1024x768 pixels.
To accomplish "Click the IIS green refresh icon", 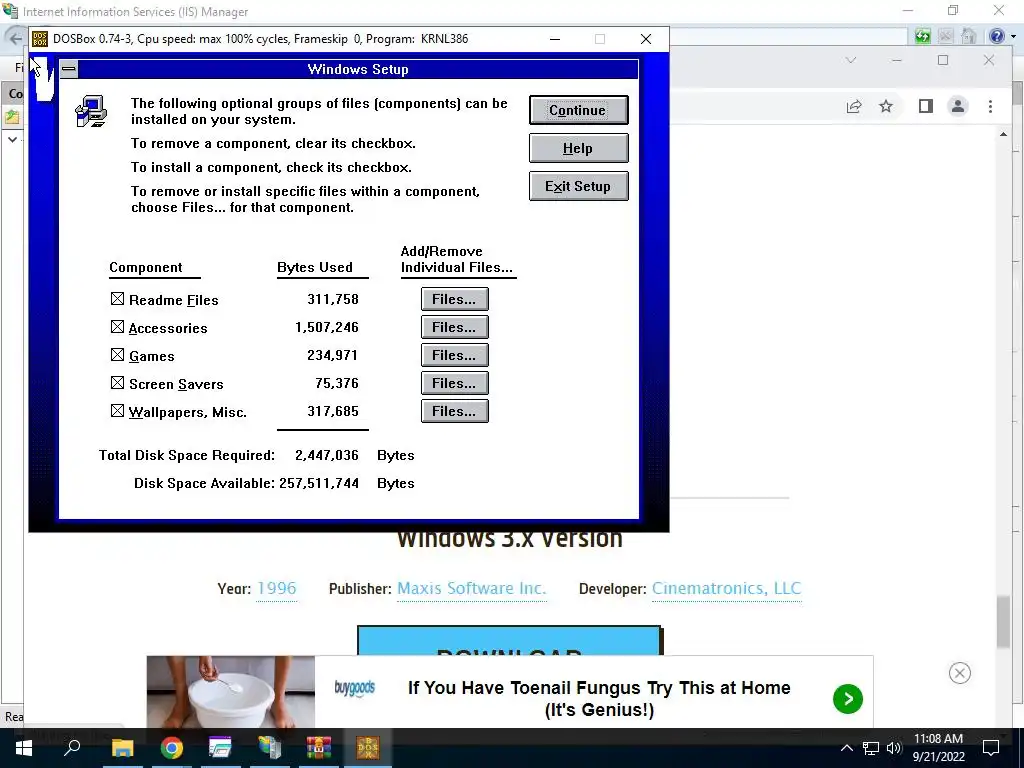I will [x=922, y=36].
